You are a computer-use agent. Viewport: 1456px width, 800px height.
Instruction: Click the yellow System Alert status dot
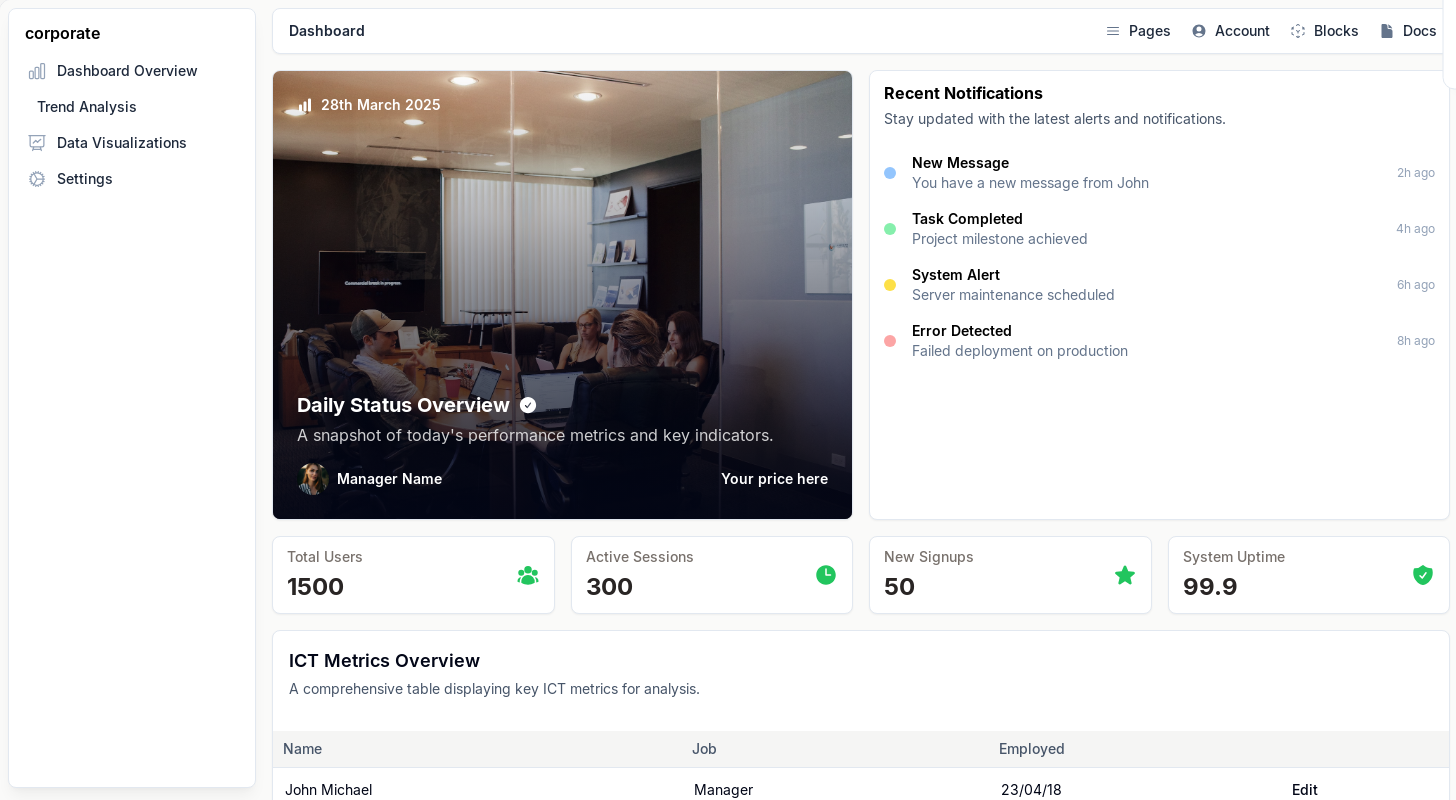tap(890, 285)
